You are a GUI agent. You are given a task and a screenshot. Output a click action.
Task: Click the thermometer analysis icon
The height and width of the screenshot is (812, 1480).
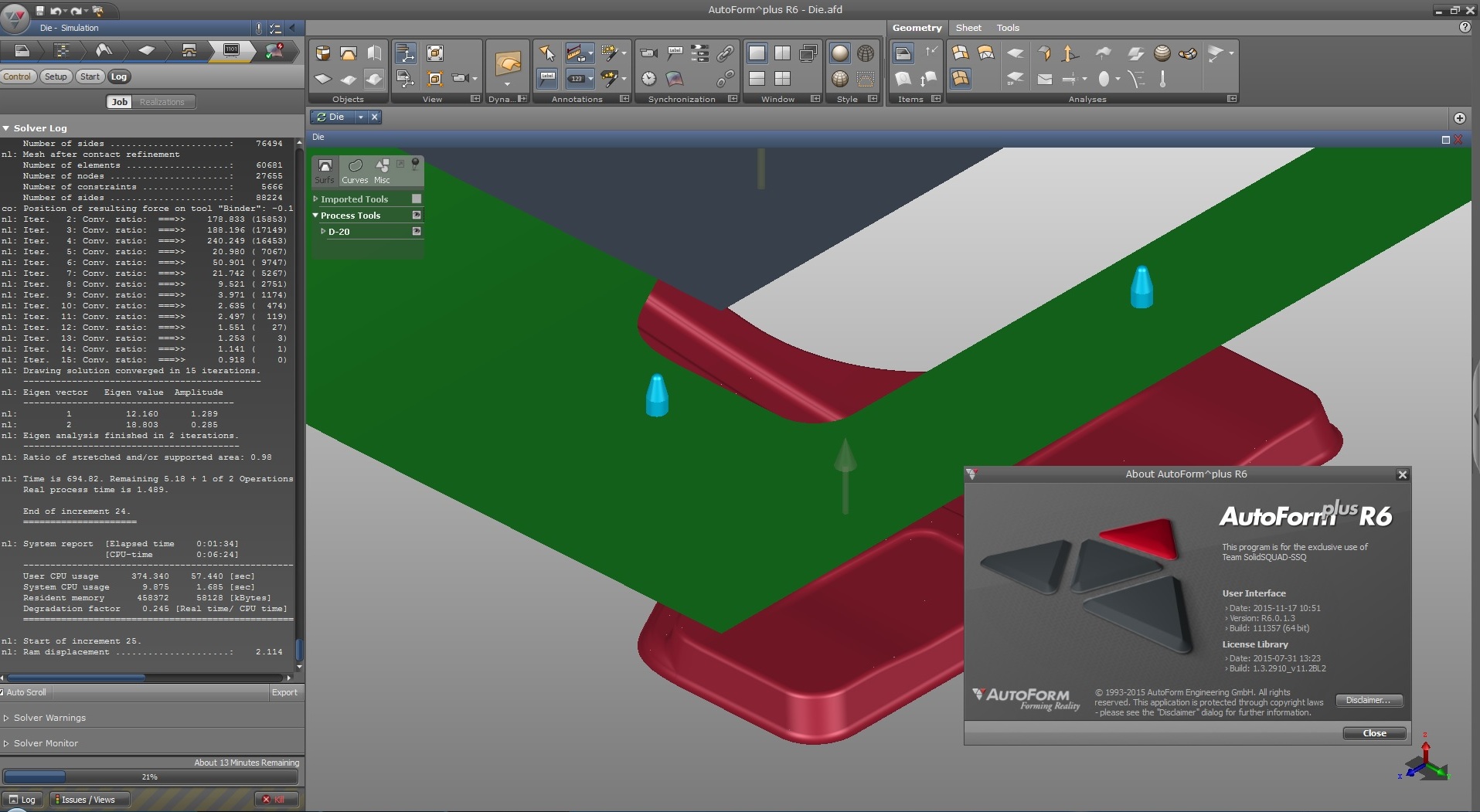tap(1162, 78)
